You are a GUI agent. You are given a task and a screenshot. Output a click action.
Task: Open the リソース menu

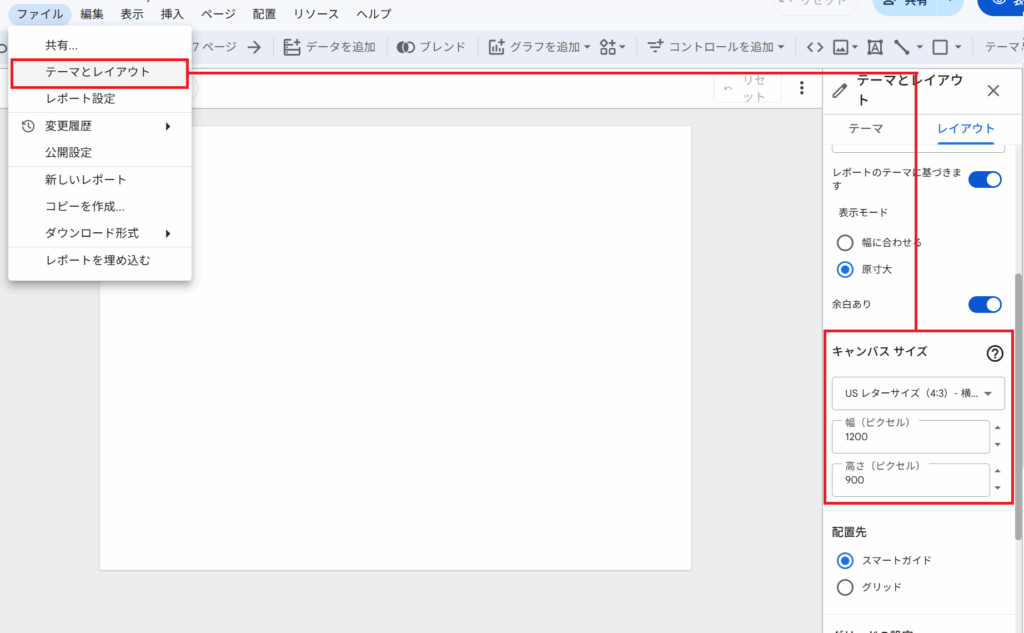[x=316, y=14]
